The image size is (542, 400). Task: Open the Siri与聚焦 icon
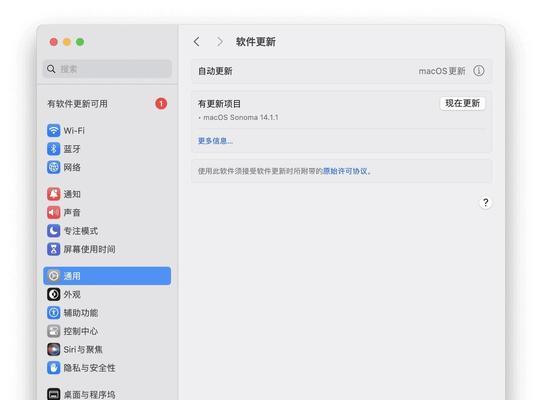pos(54,349)
